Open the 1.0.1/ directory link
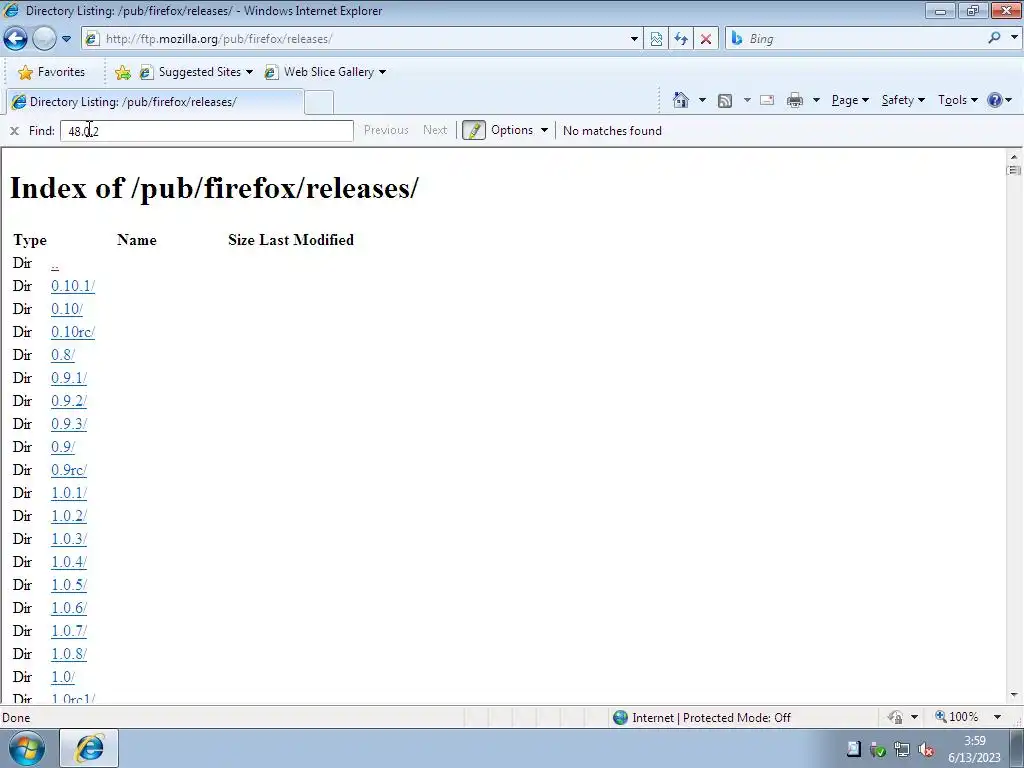This screenshot has width=1024, height=768. click(69, 493)
